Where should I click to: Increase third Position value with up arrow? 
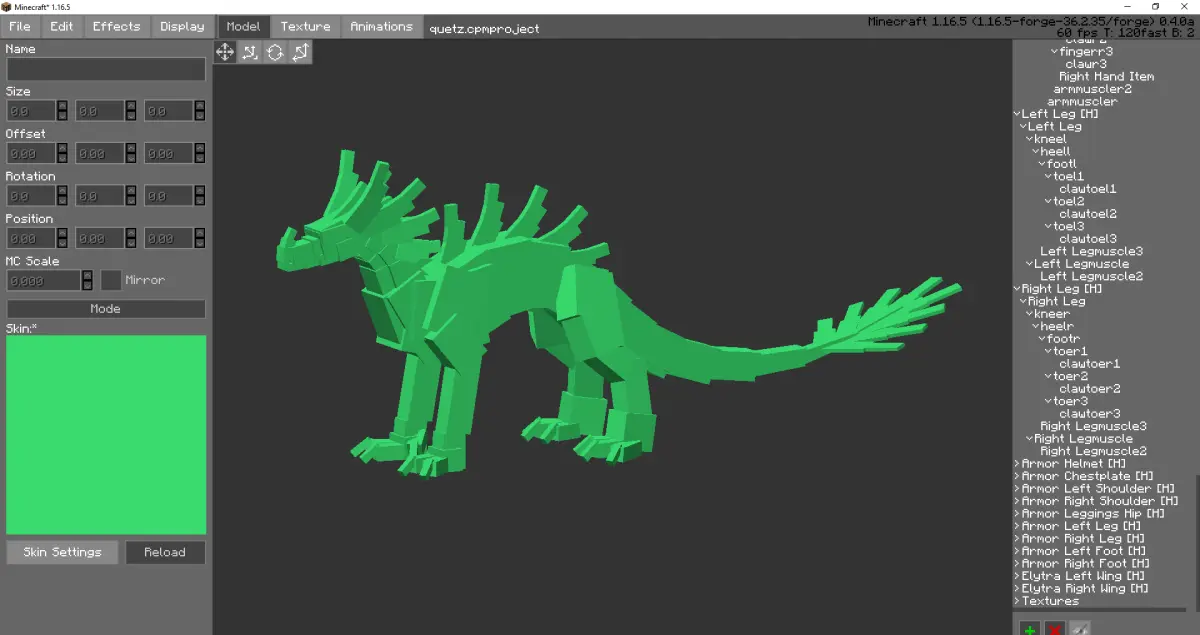click(x=200, y=234)
